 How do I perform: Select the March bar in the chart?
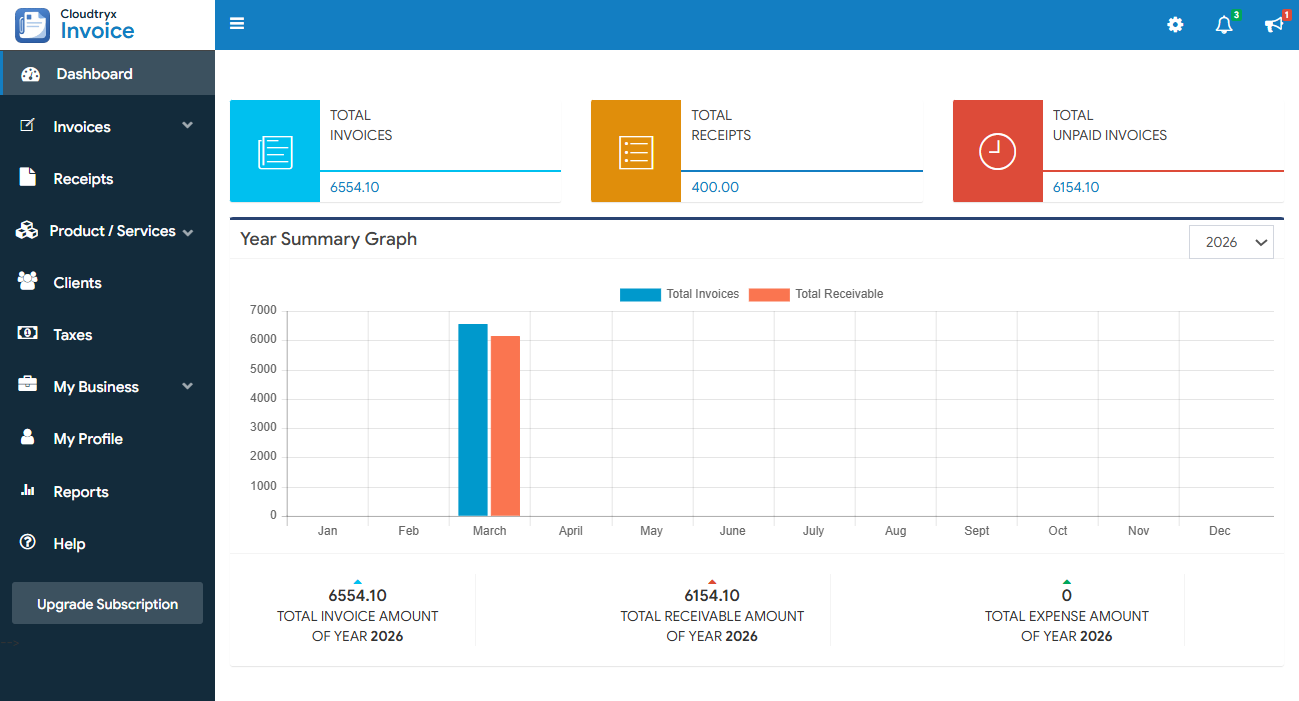click(x=470, y=420)
